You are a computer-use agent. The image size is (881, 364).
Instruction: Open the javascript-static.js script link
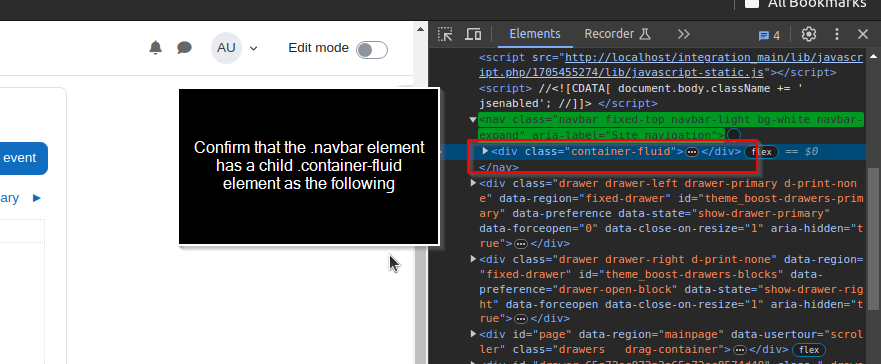click(671, 65)
